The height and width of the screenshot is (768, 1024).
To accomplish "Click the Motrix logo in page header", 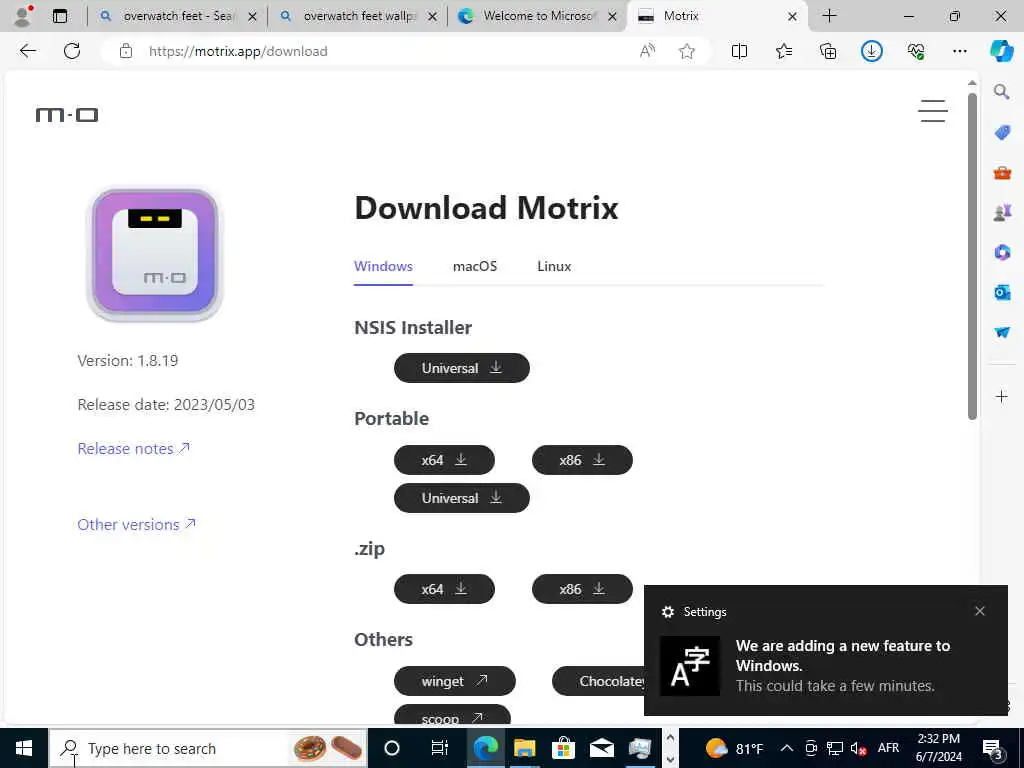I will [x=67, y=116].
